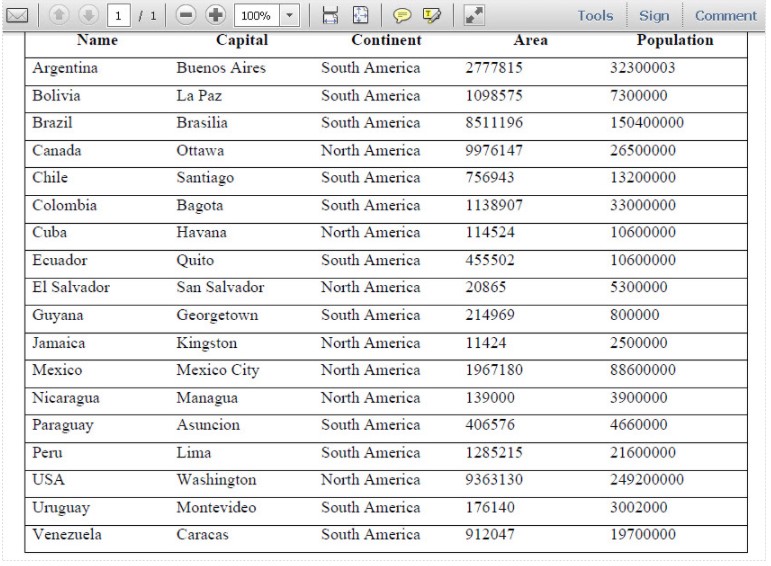The image size is (771, 566).
Task: Select the Havana capital cell
Action: [202, 232]
